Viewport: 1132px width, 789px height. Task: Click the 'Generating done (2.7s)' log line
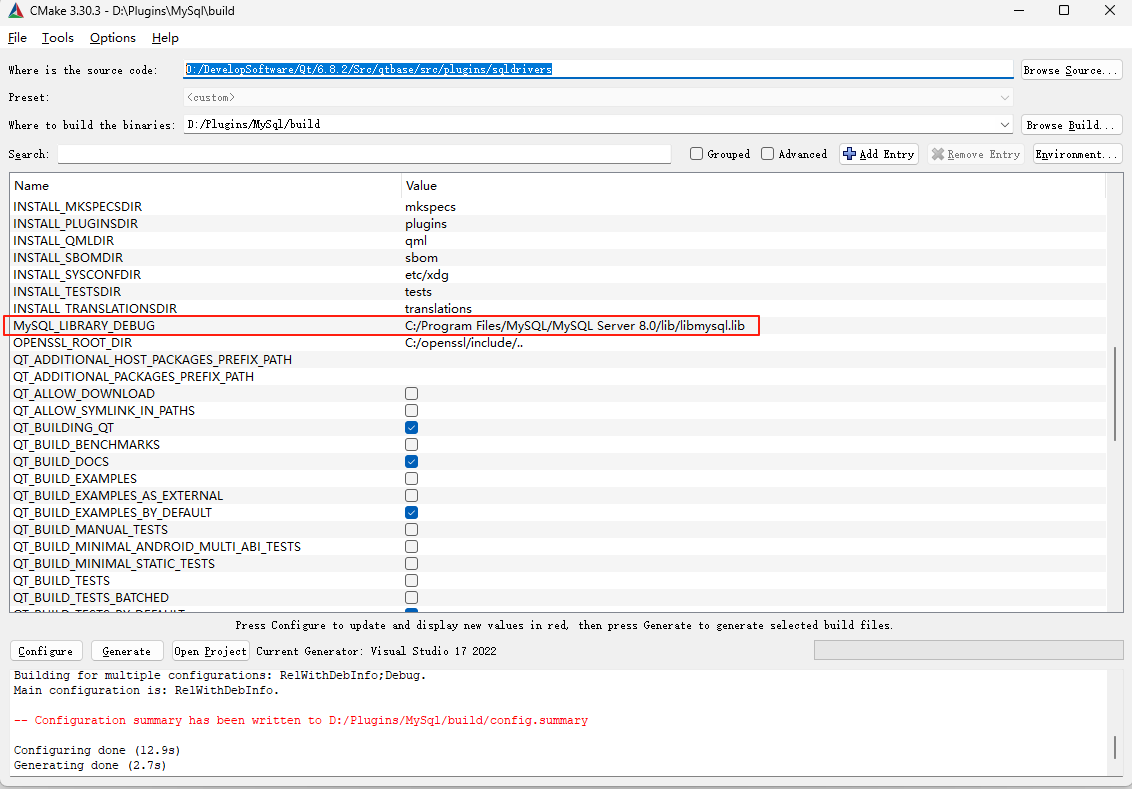point(90,765)
